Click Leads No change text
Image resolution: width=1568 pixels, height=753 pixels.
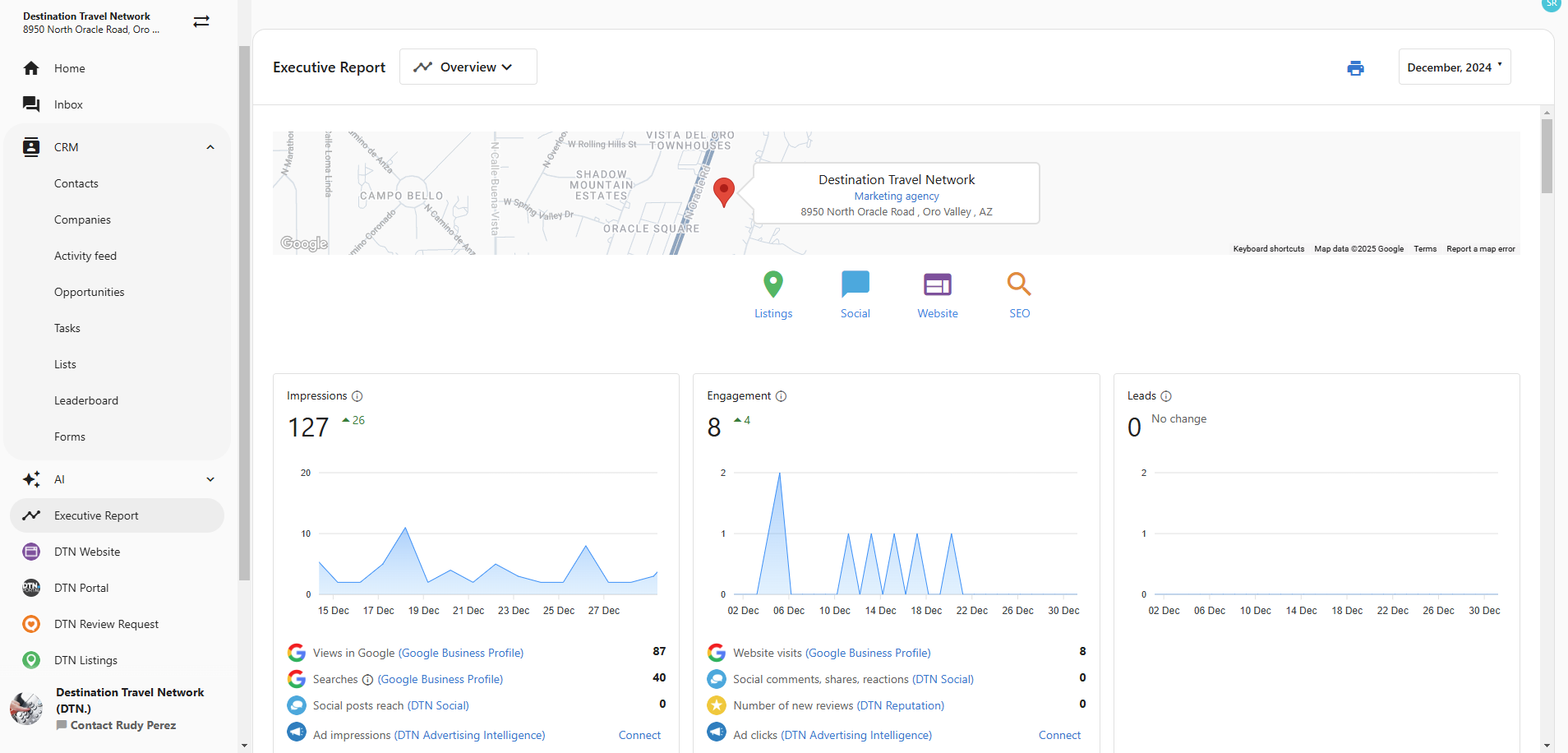[x=1179, y=418]
